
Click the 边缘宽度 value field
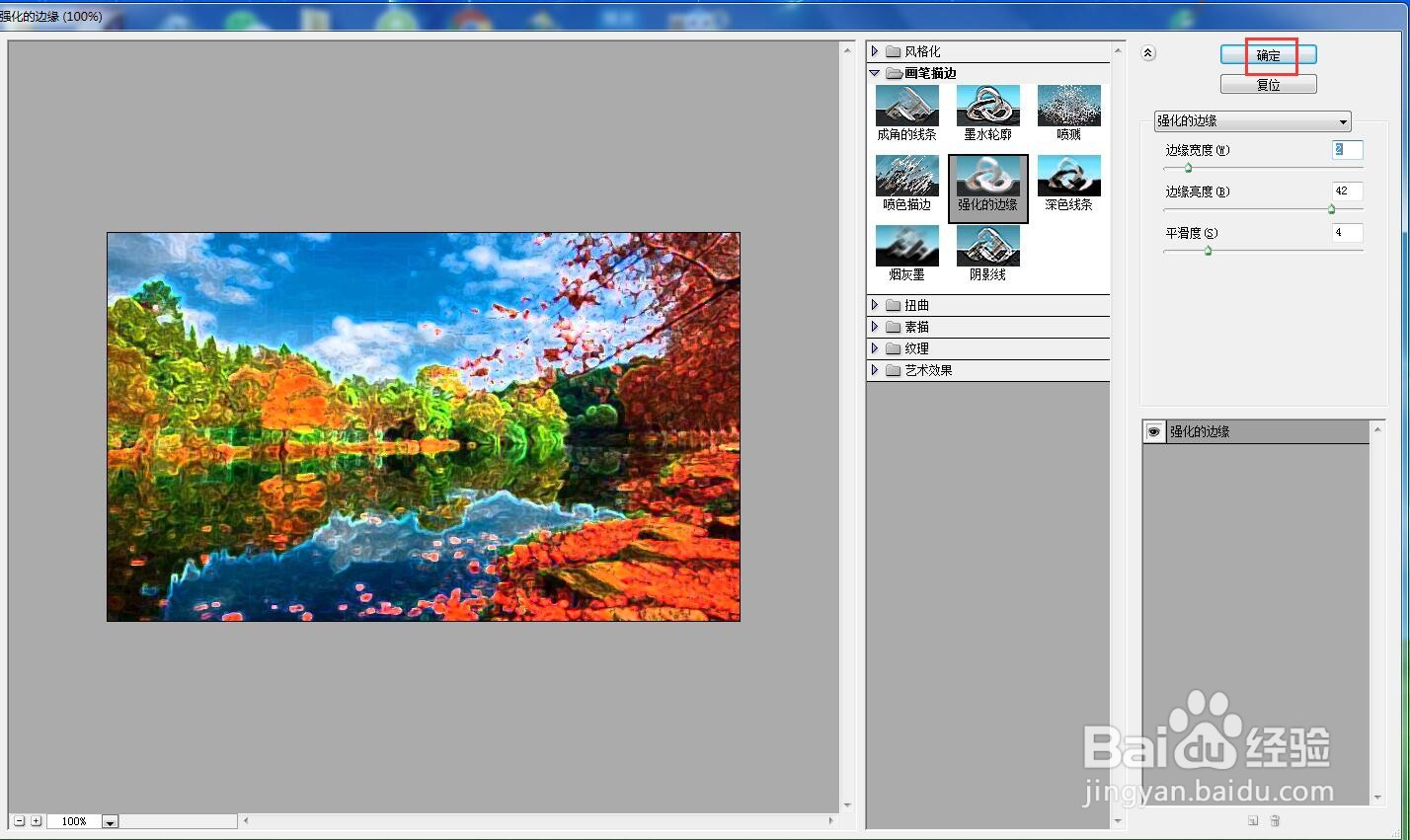1347,149
